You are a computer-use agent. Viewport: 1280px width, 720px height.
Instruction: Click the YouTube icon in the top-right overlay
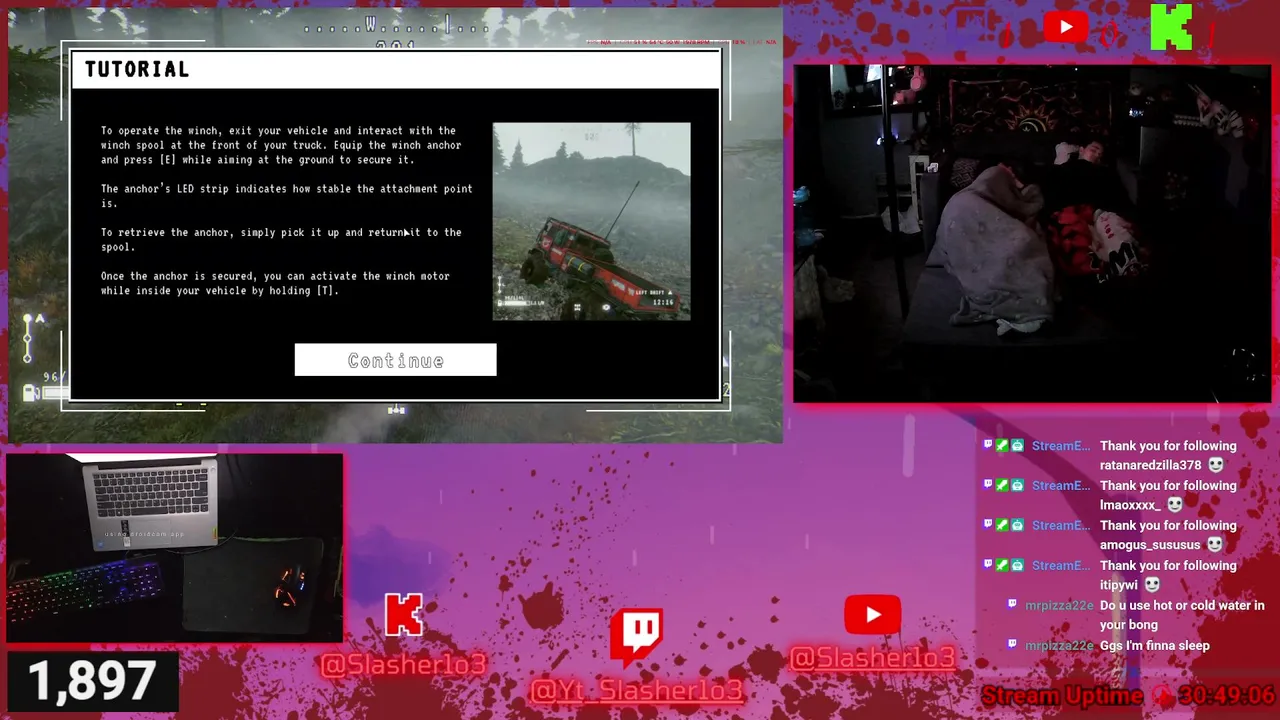[1066, 27]
